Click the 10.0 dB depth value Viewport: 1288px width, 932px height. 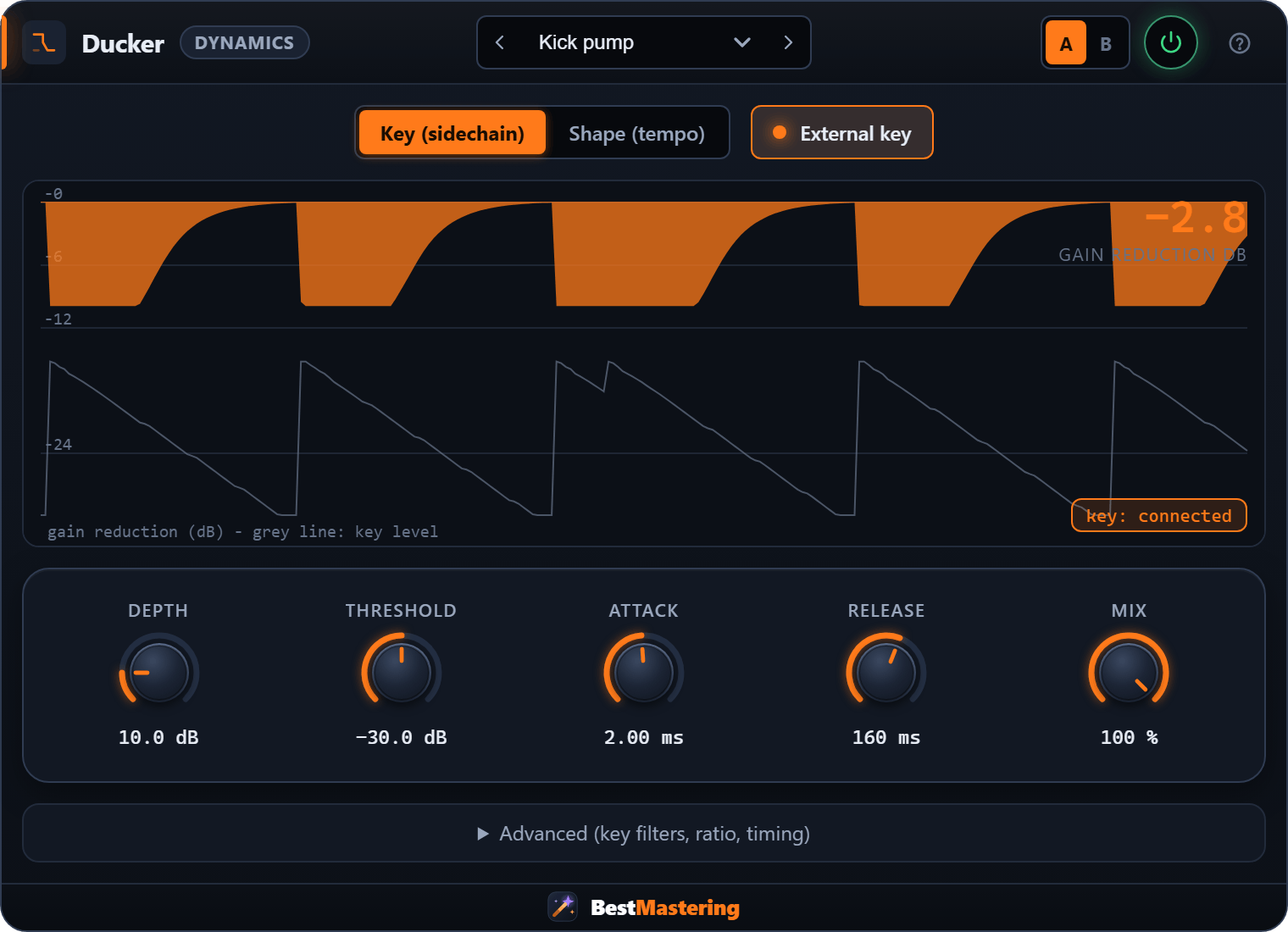158,737
